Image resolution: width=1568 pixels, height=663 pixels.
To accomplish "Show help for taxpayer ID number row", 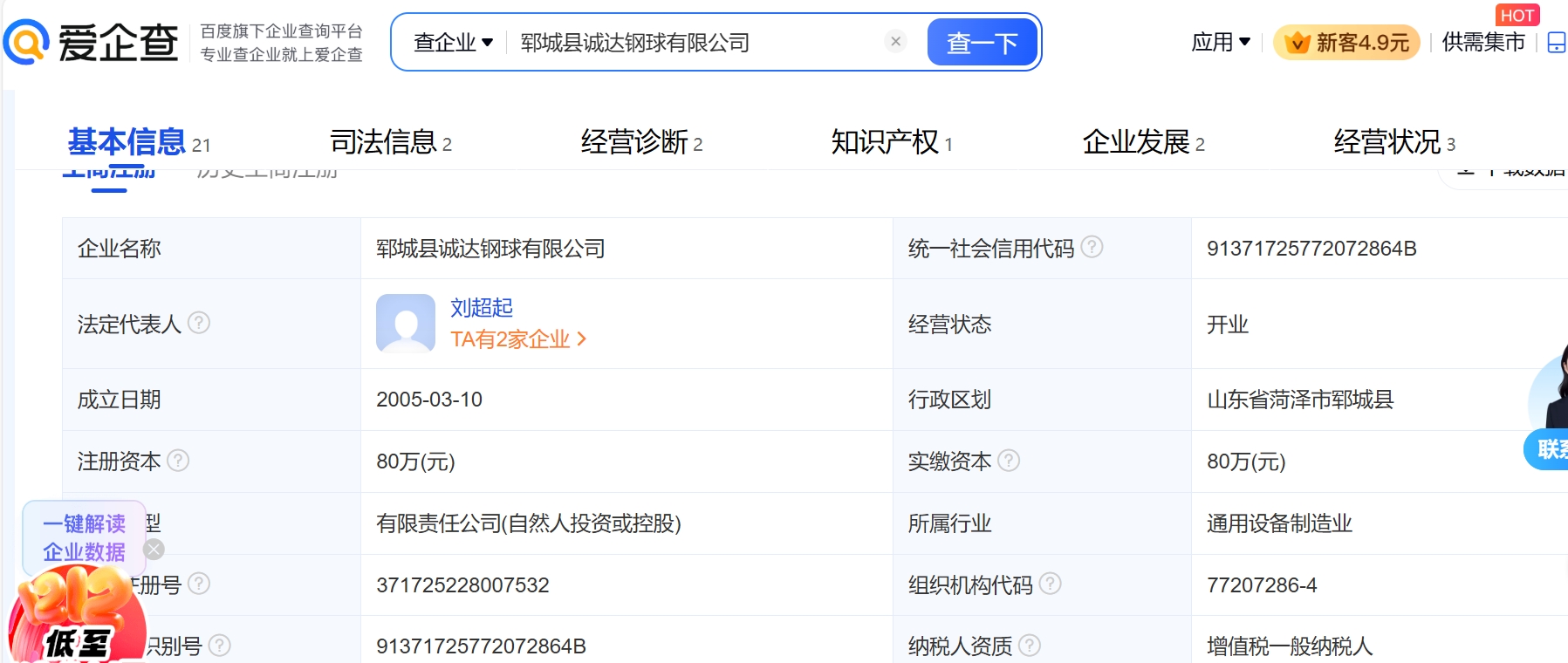I will click(x=220, y=645).
